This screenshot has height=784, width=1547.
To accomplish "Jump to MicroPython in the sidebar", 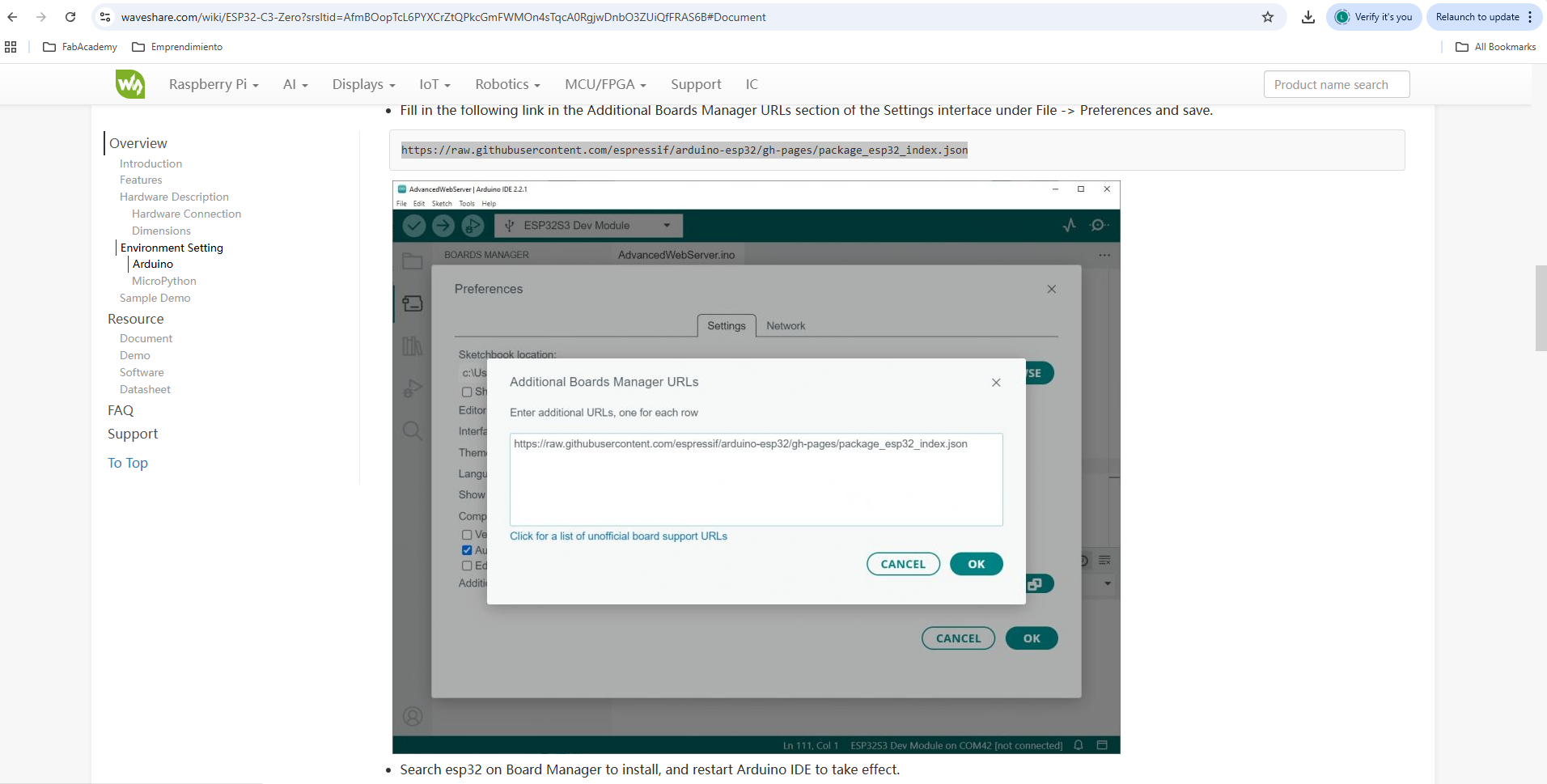I will [x=164, y=282].
